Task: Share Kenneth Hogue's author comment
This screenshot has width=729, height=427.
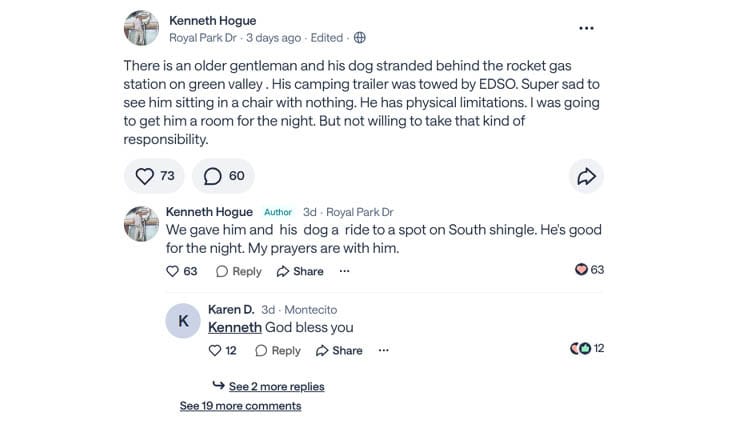Action: (x=300, y=271)
